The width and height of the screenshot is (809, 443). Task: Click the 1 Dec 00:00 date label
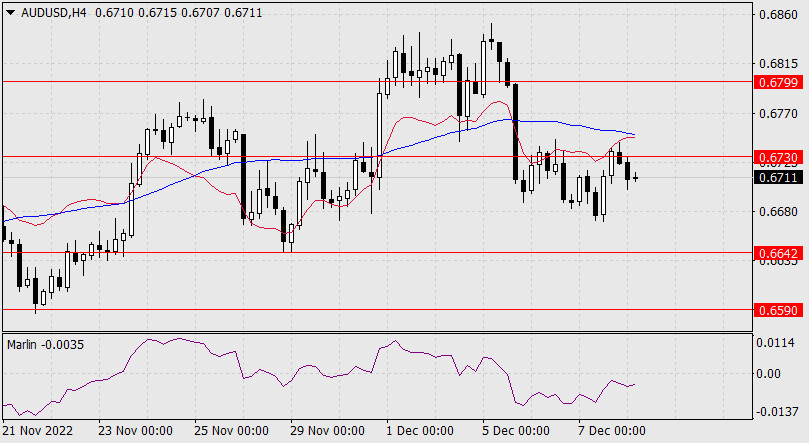pos(419,431)
